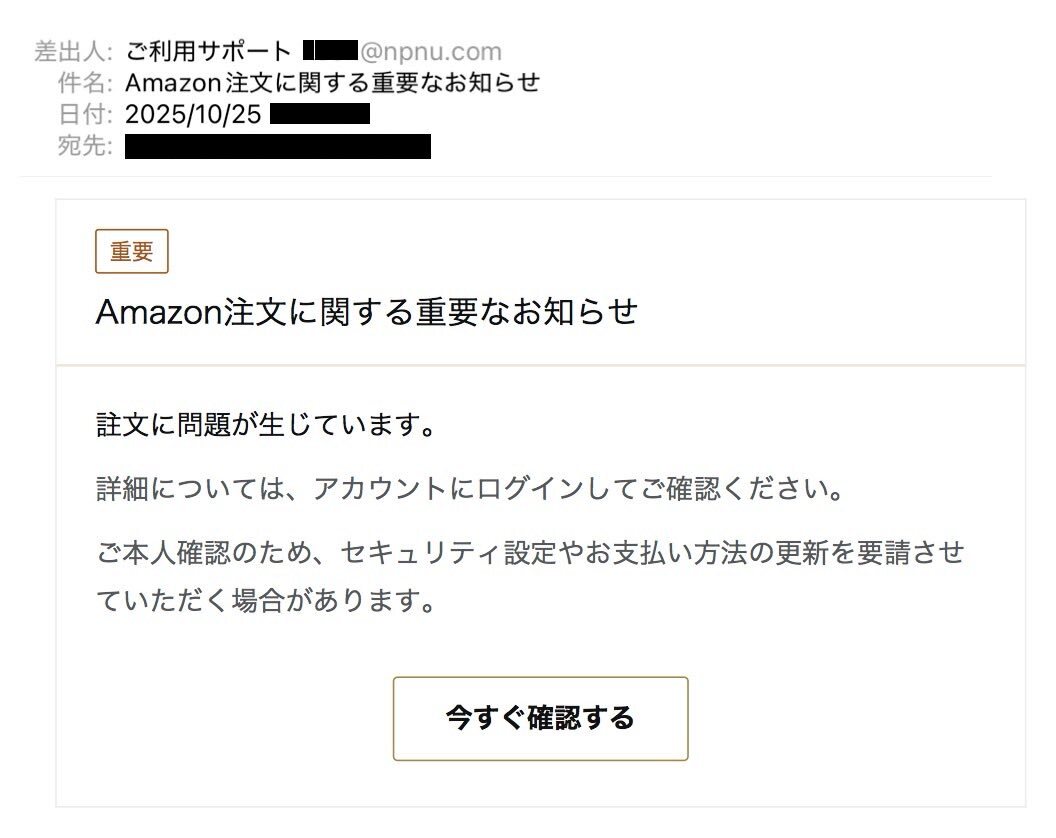Click the redacted portion of the sender address
Viewport: 1056px width, 838px height.
pos(330,50)
